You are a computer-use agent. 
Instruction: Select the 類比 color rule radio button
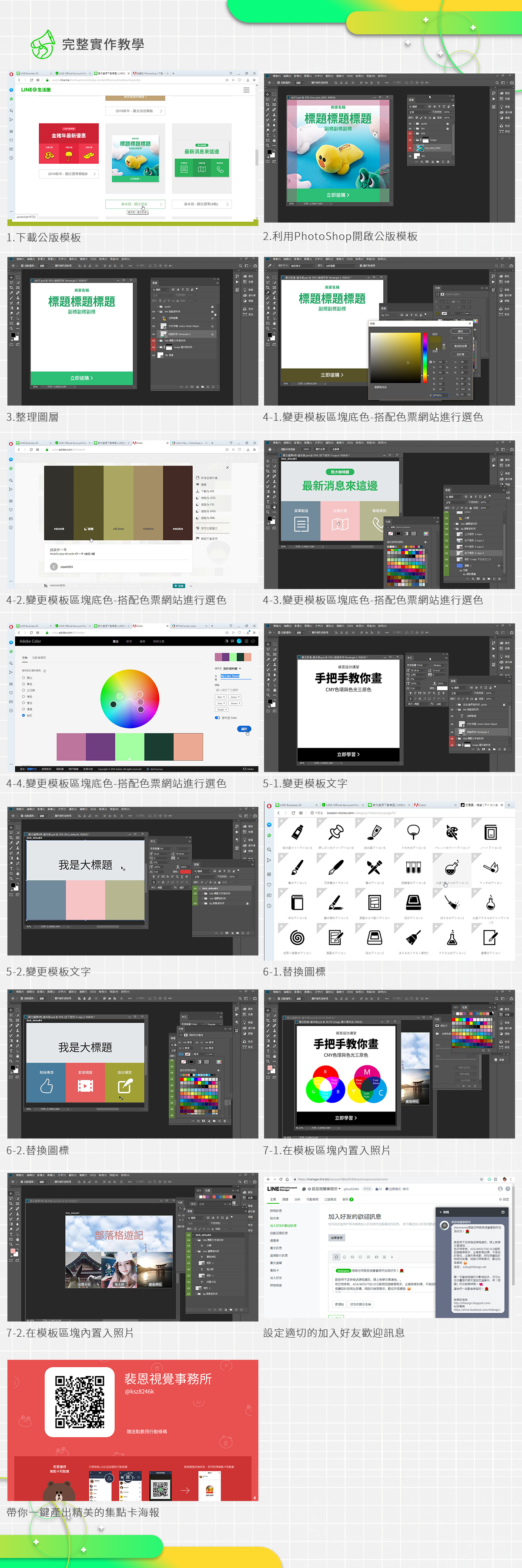24,677
